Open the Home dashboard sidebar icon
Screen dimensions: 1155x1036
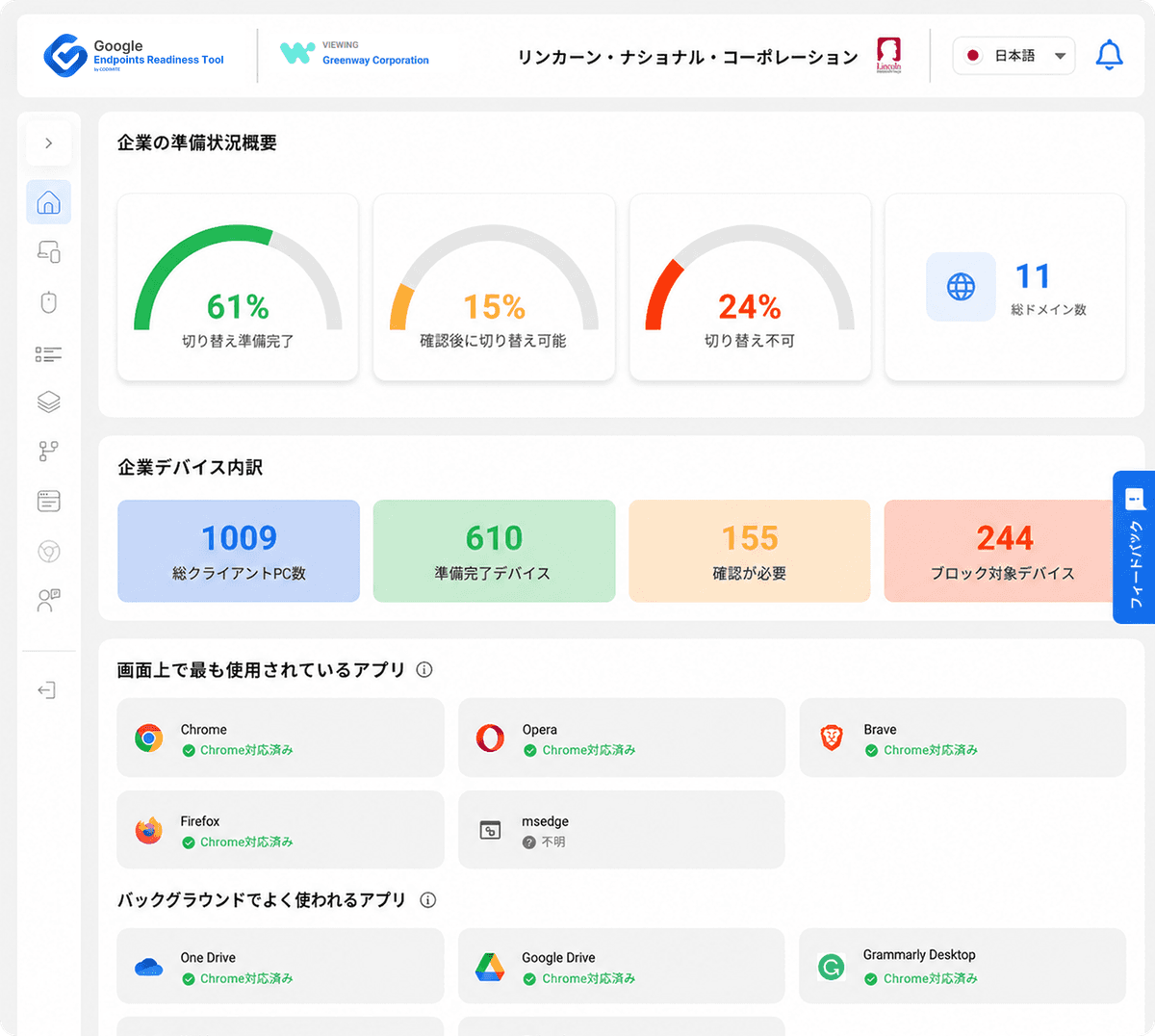click(x=48, y=202)
